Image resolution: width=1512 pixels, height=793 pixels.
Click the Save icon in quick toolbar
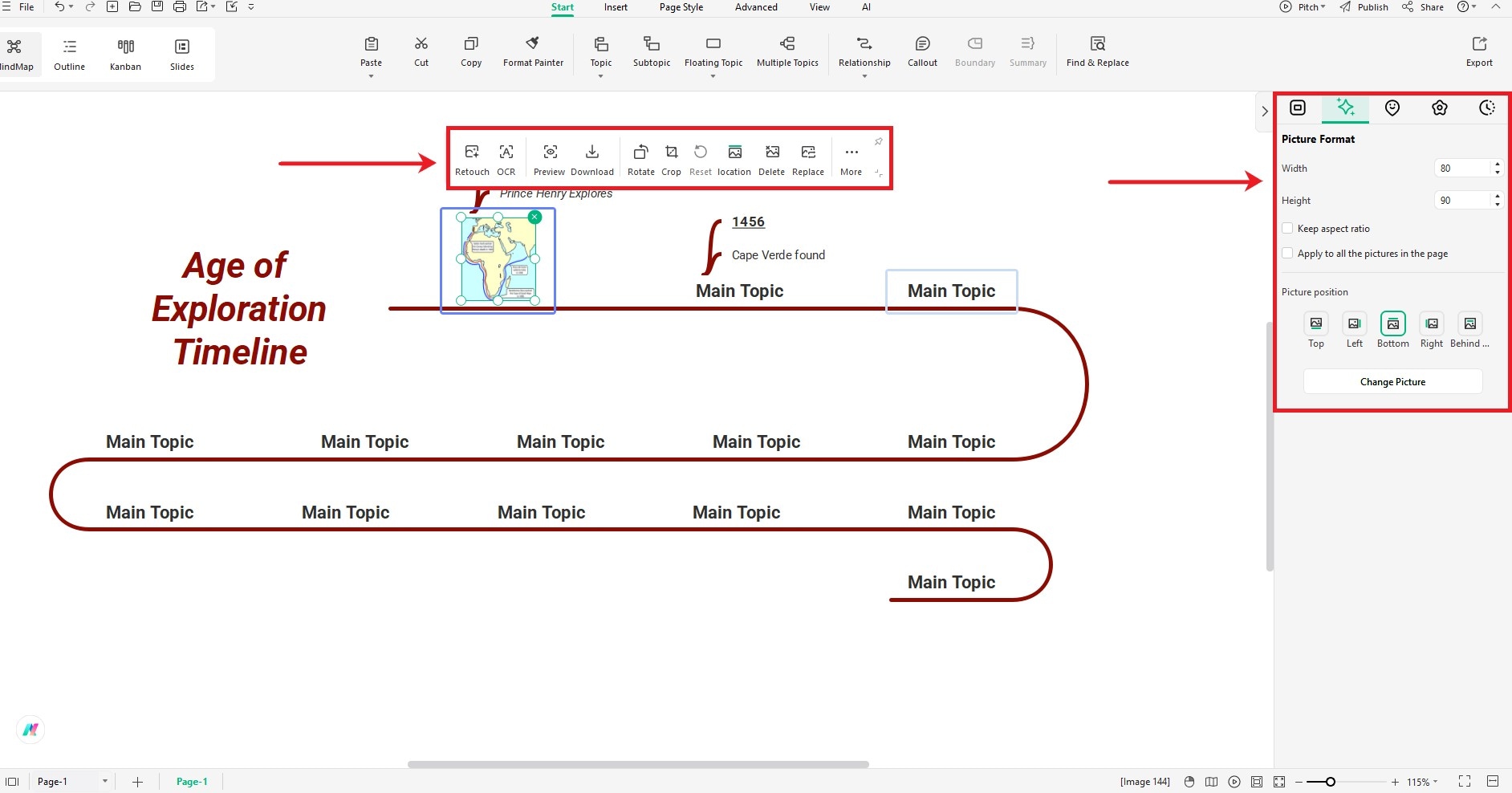157,6
